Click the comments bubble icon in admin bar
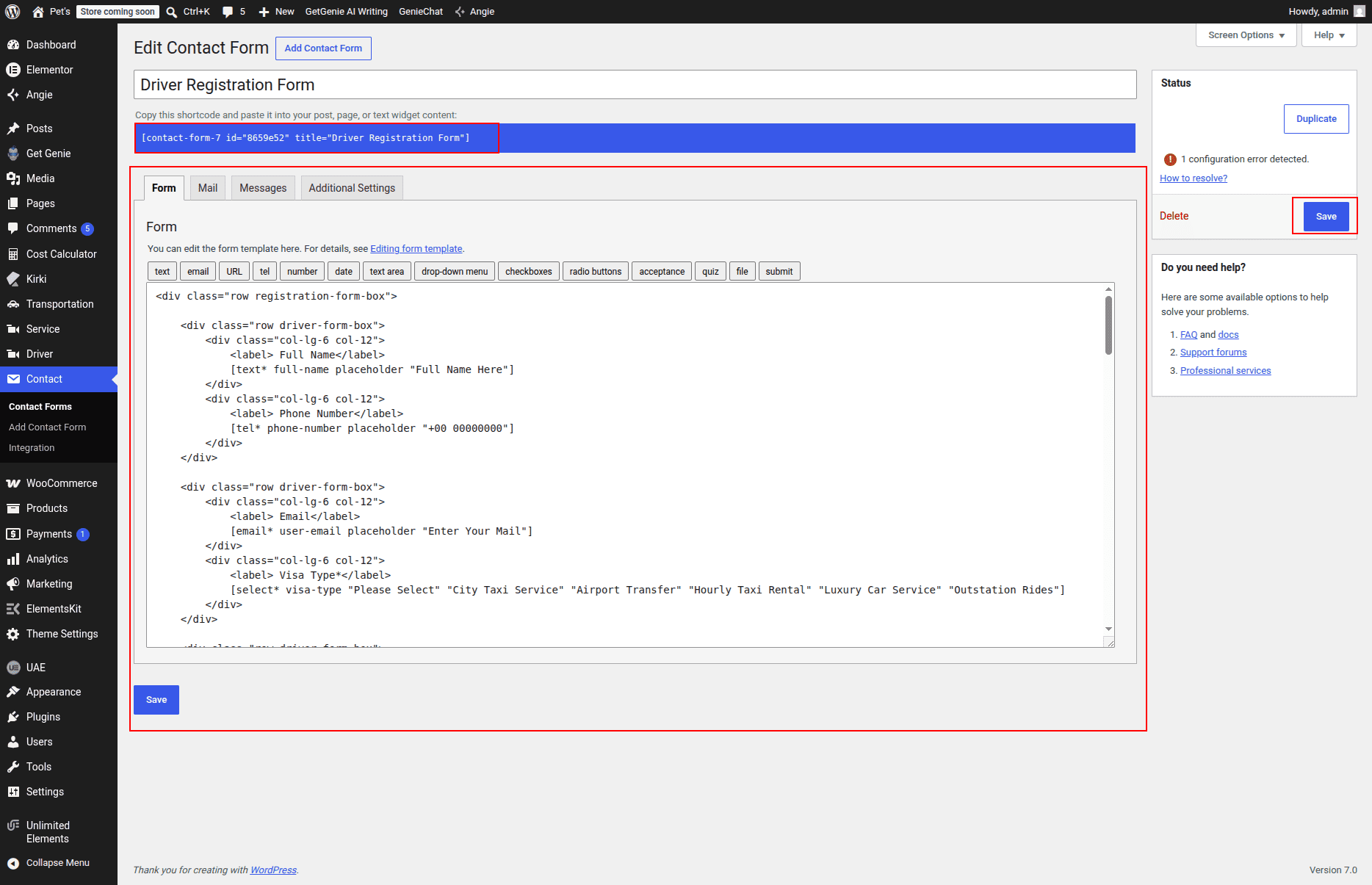 228,12
